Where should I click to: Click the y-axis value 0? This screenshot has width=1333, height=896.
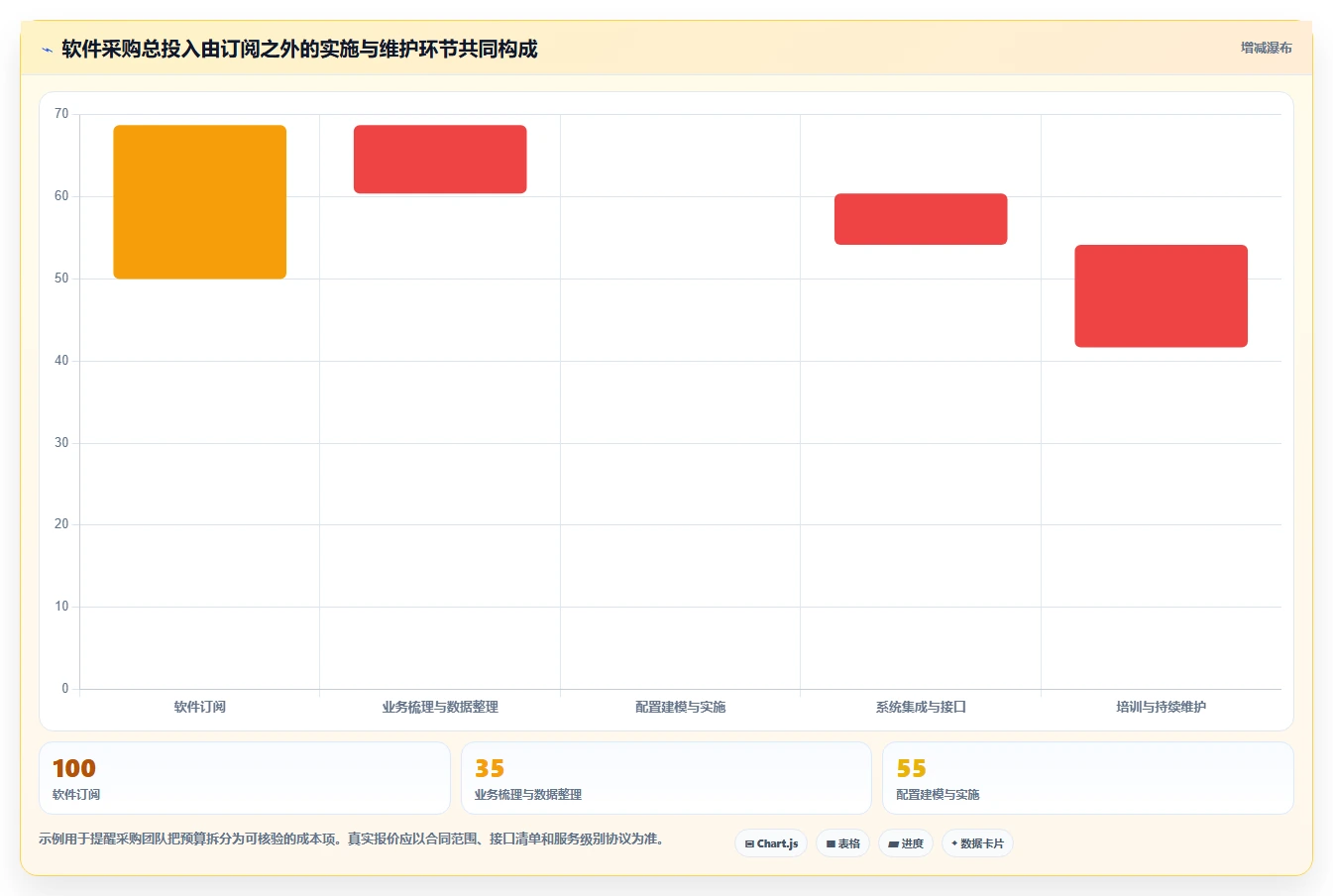pyautogui.click(x=65, y=689)
